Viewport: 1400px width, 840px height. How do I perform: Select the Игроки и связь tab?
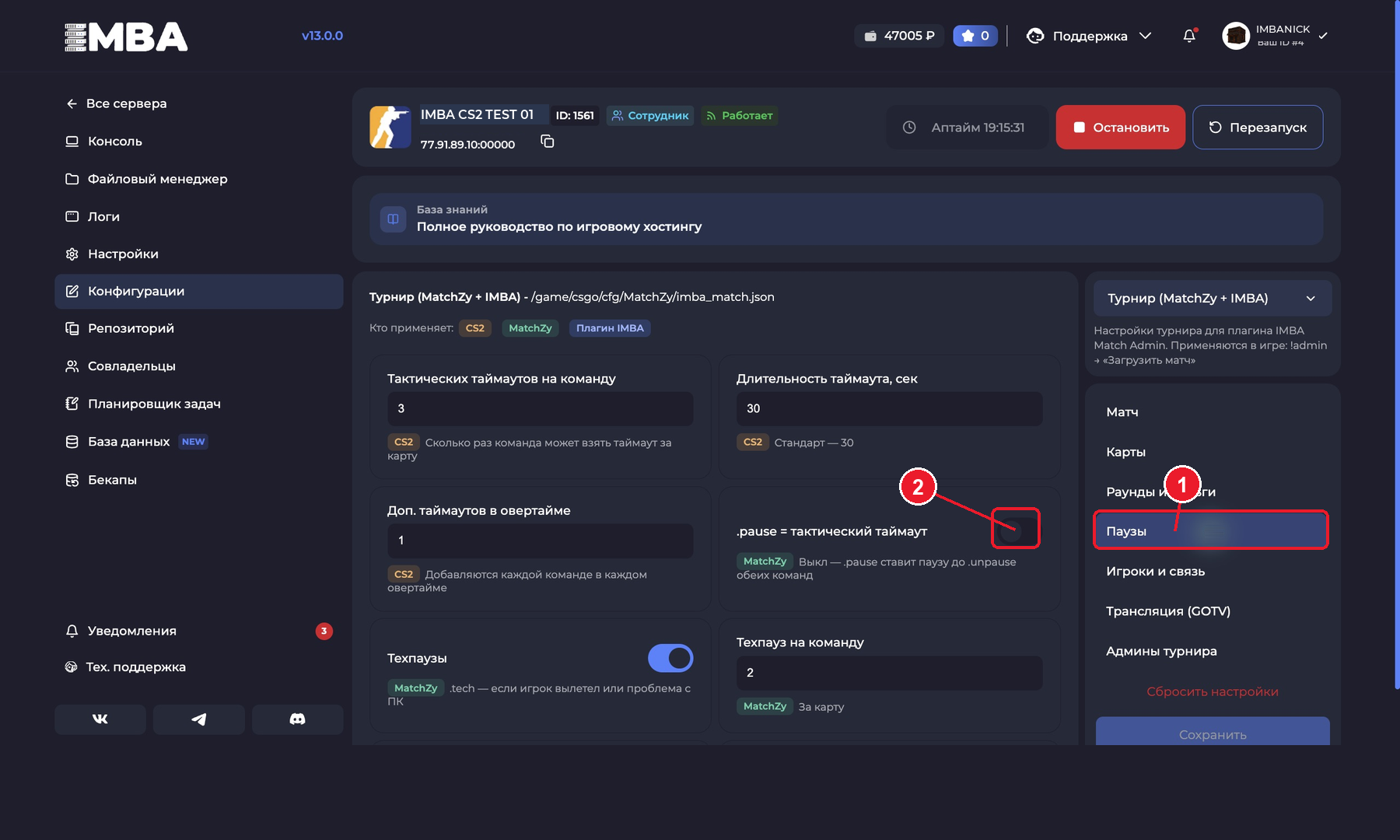[1213, 572]
